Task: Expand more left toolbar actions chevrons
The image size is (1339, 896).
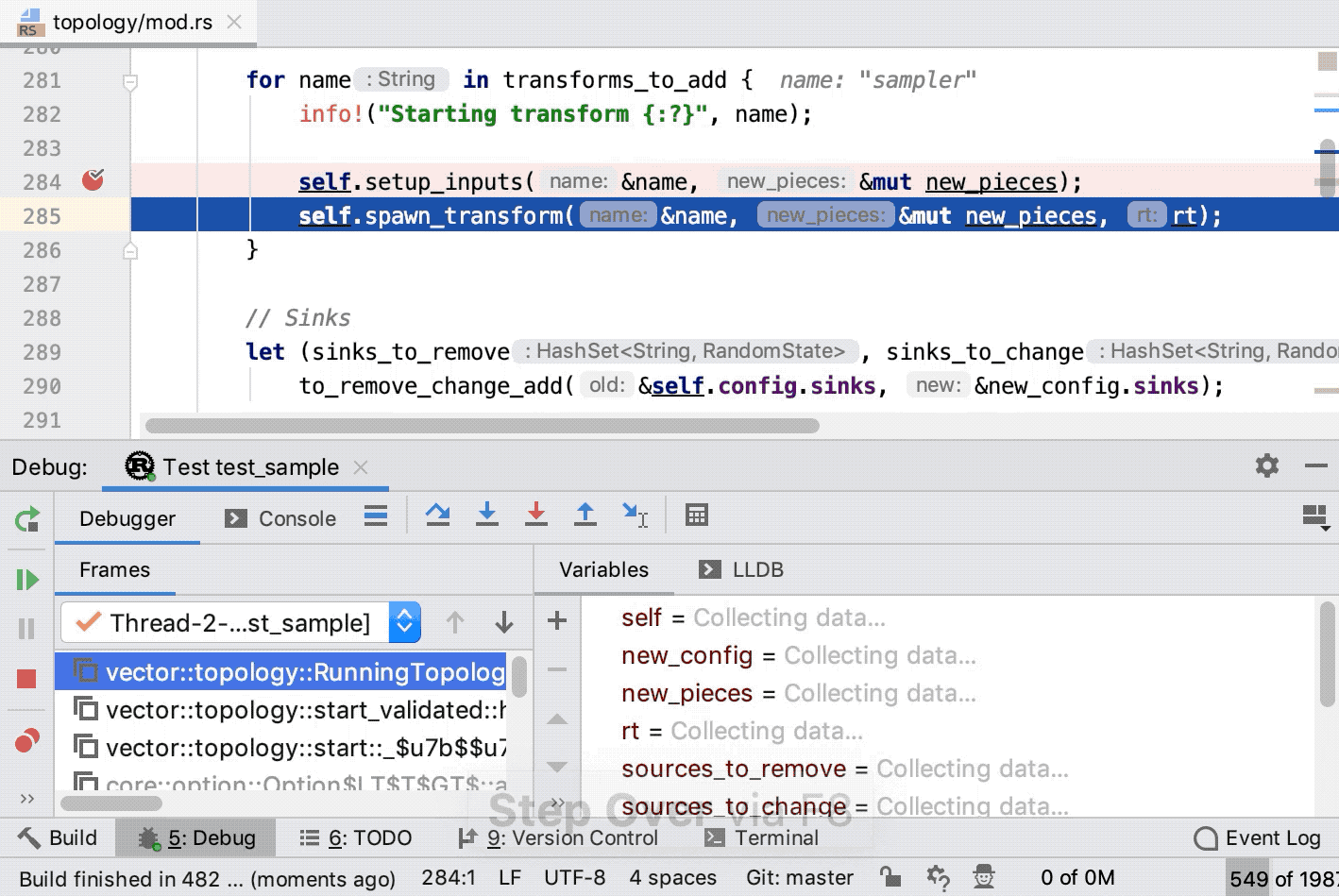Action: 27,799
